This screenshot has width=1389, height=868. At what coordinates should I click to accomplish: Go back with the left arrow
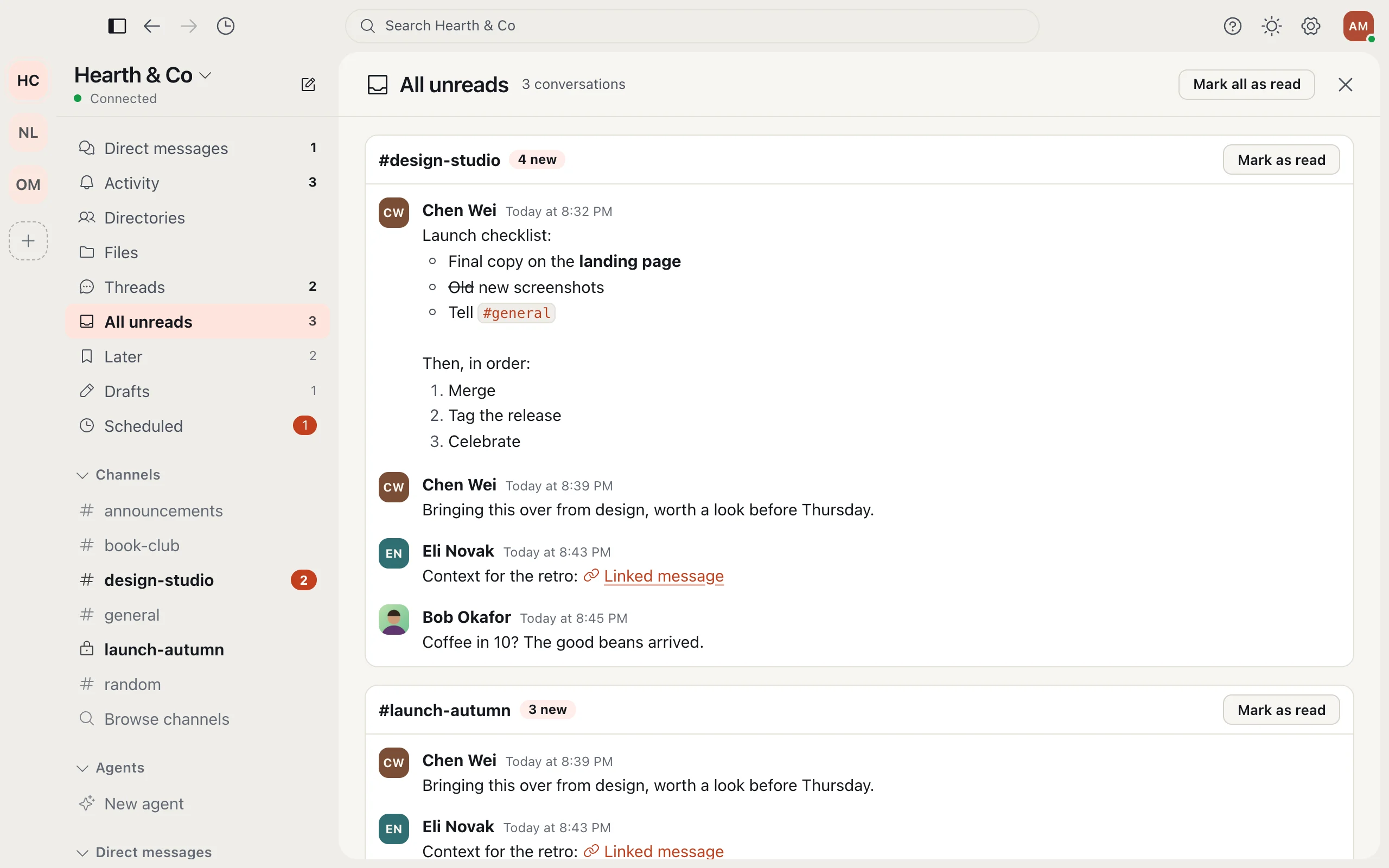click(152, 26)
